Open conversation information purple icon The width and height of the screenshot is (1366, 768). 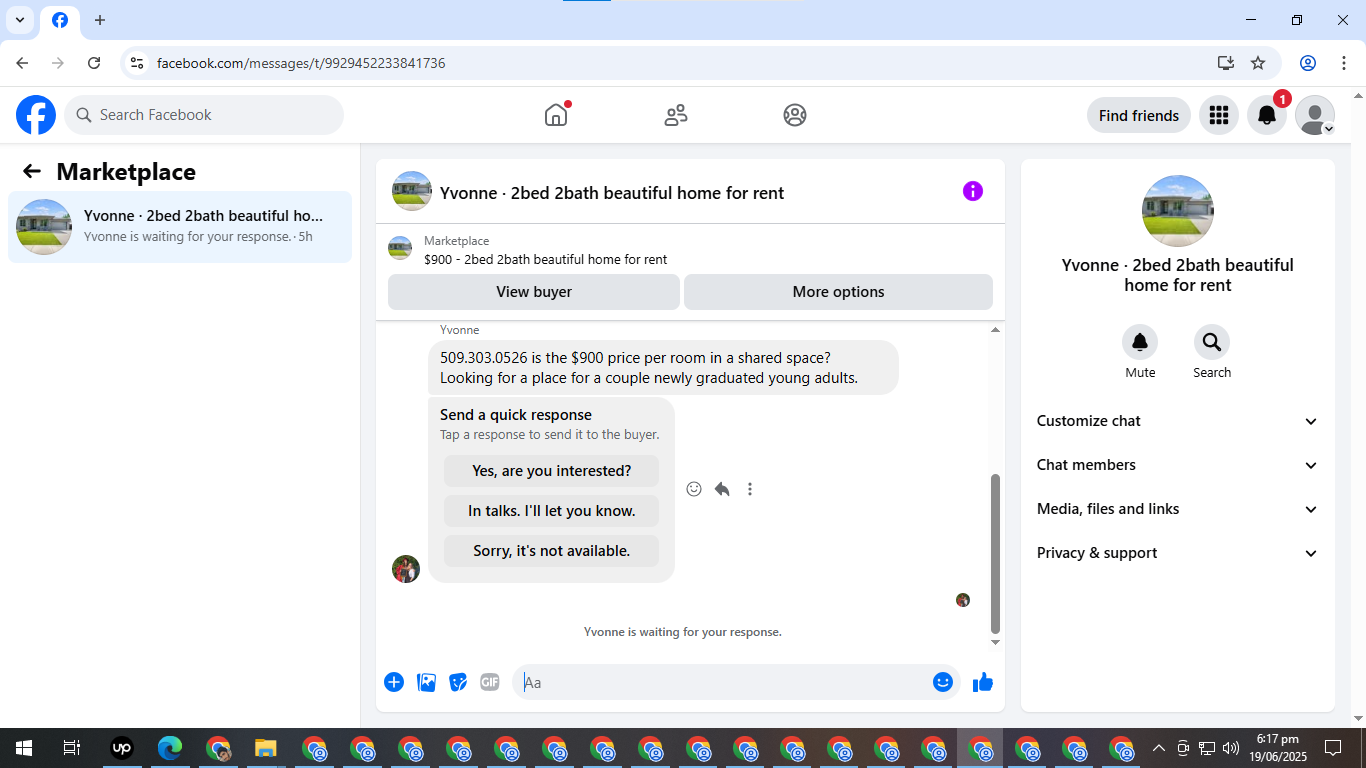coord(973,191)
